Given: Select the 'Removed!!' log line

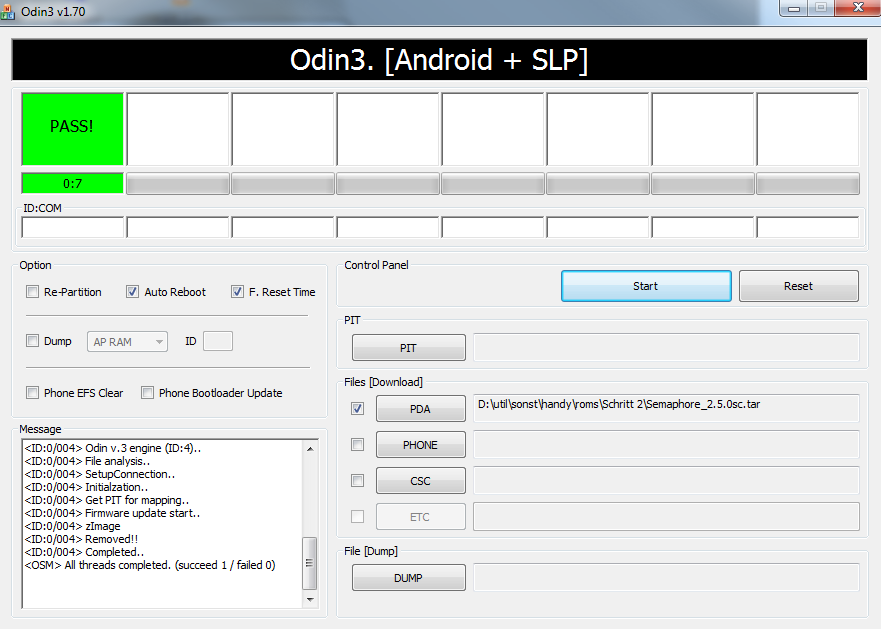Looking at the screenshot, I should 81,539.
